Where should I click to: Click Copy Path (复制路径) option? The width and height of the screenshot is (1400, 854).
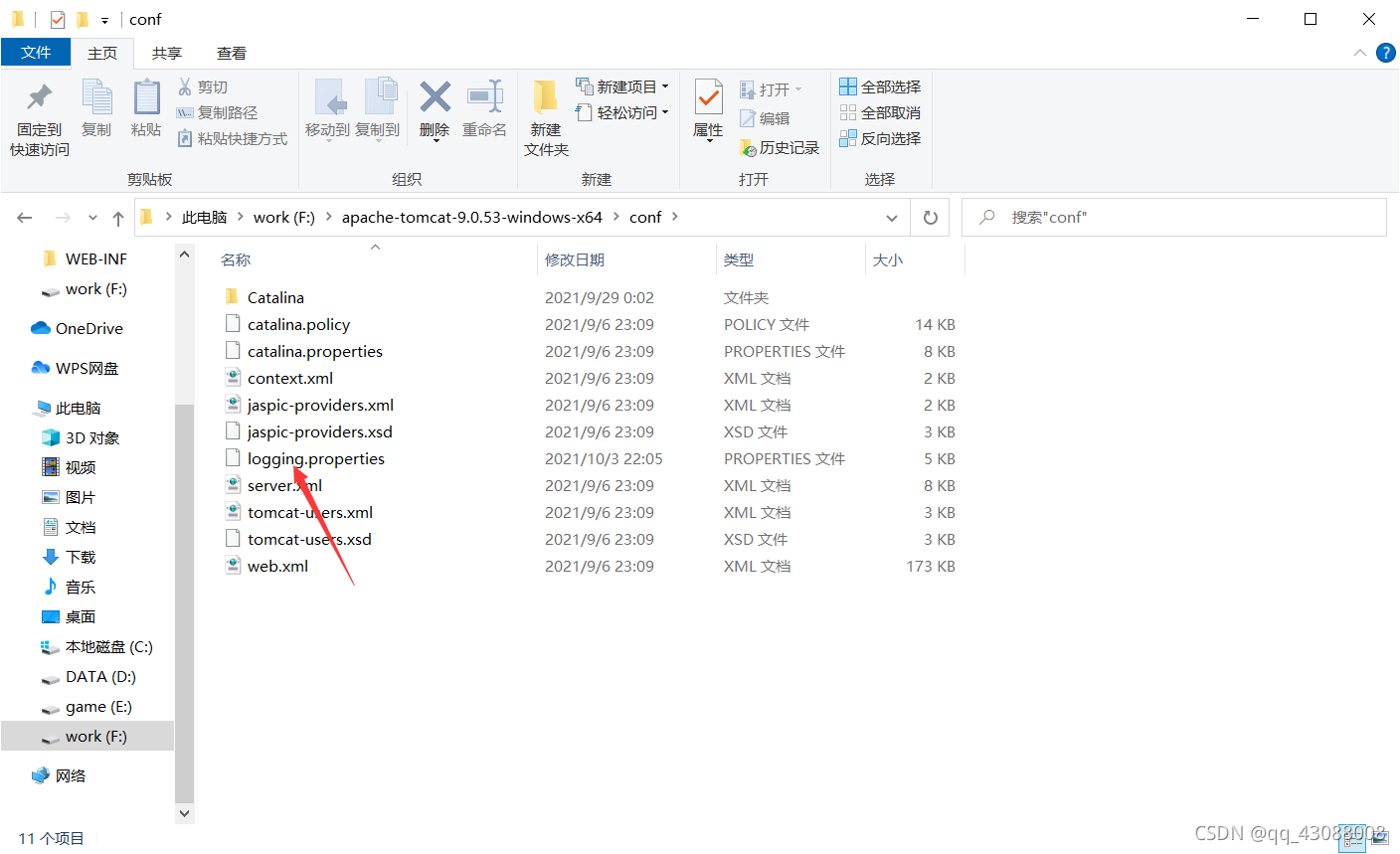(217, 112)
